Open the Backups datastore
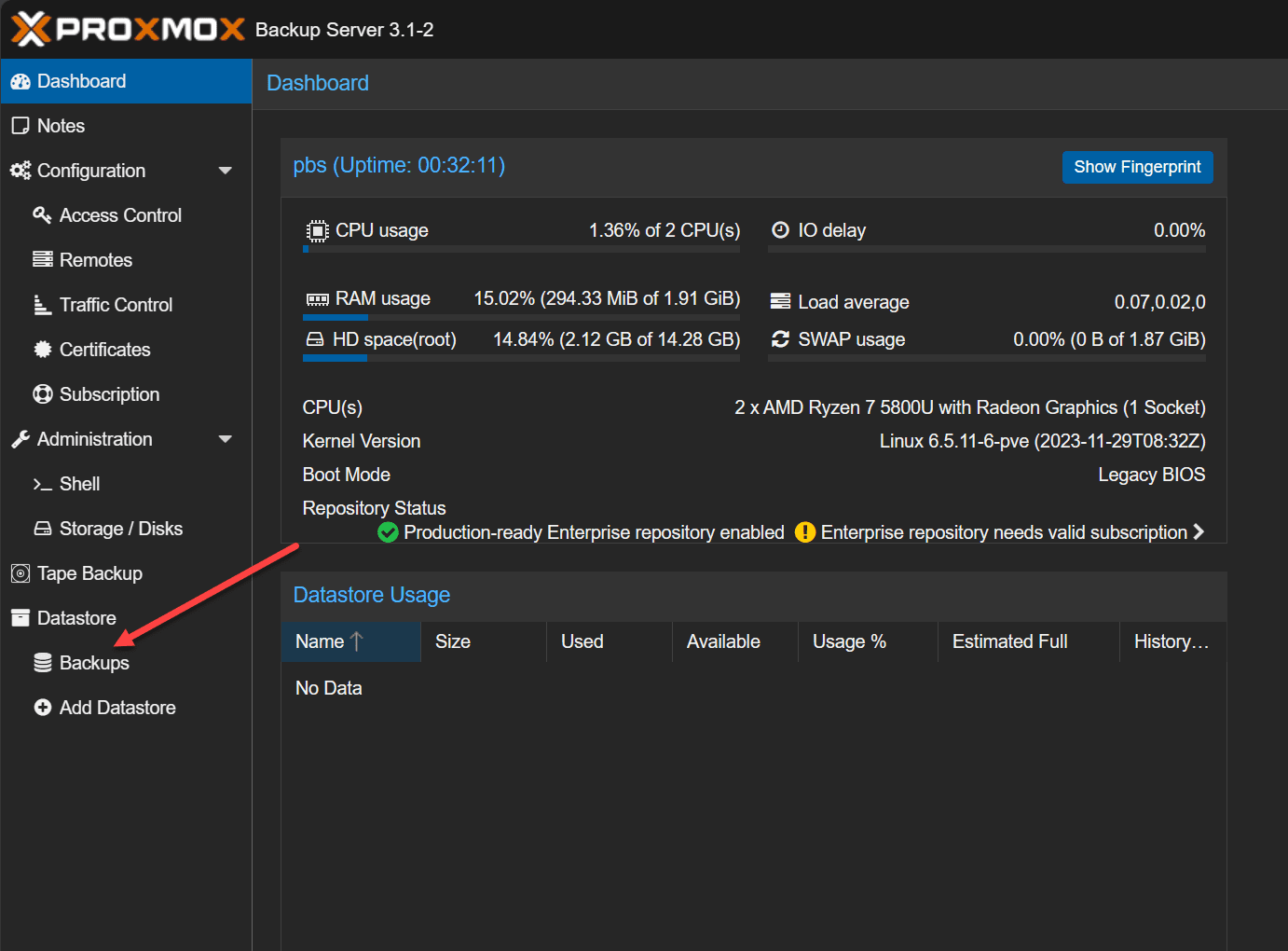Viewport: 1288px width, 951px height. (126, 663)
